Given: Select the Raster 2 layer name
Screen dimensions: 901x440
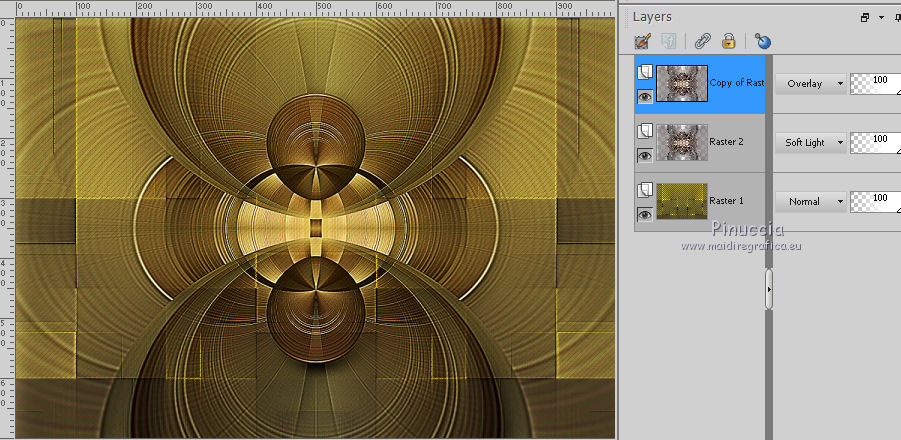Looking at the screenshot, I should point(726,143).
